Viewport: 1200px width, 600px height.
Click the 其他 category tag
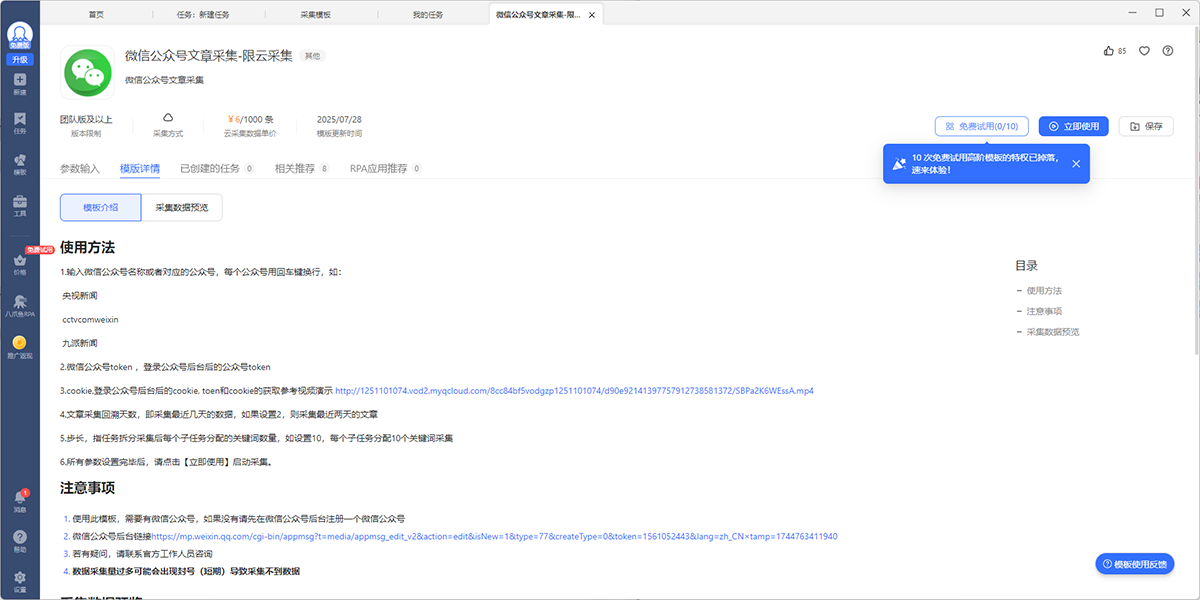(313, 56)
